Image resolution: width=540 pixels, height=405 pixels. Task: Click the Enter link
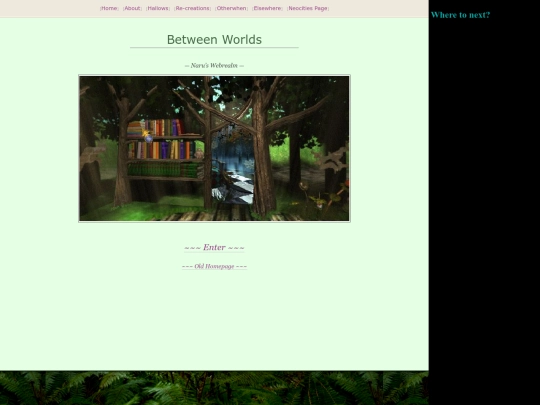[x=214, y=247]
